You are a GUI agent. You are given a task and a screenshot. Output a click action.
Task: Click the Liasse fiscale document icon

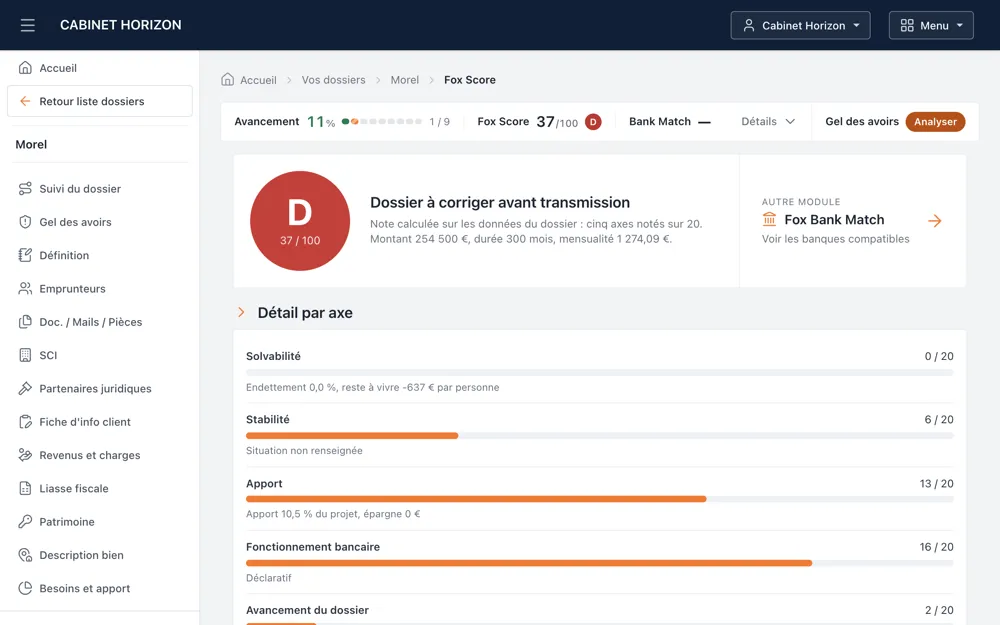(25, 489)
